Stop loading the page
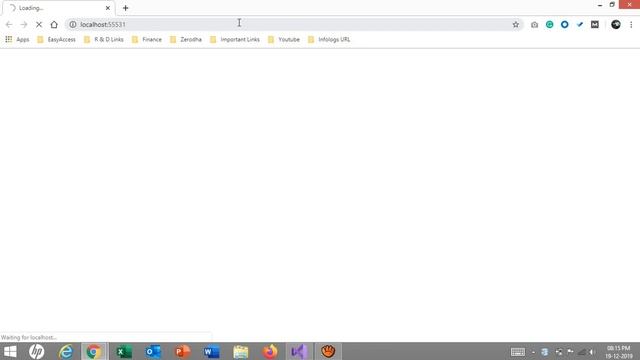The image size is (640, 360). (39, 24)
